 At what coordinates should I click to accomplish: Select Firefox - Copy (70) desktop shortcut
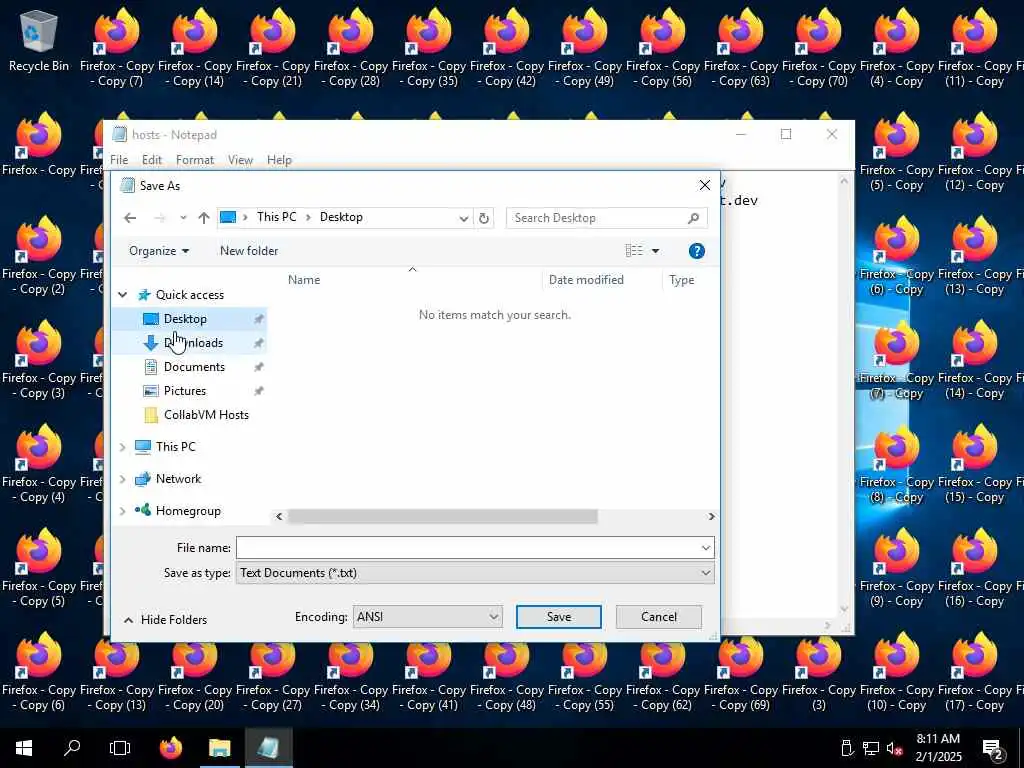[818, 48]
